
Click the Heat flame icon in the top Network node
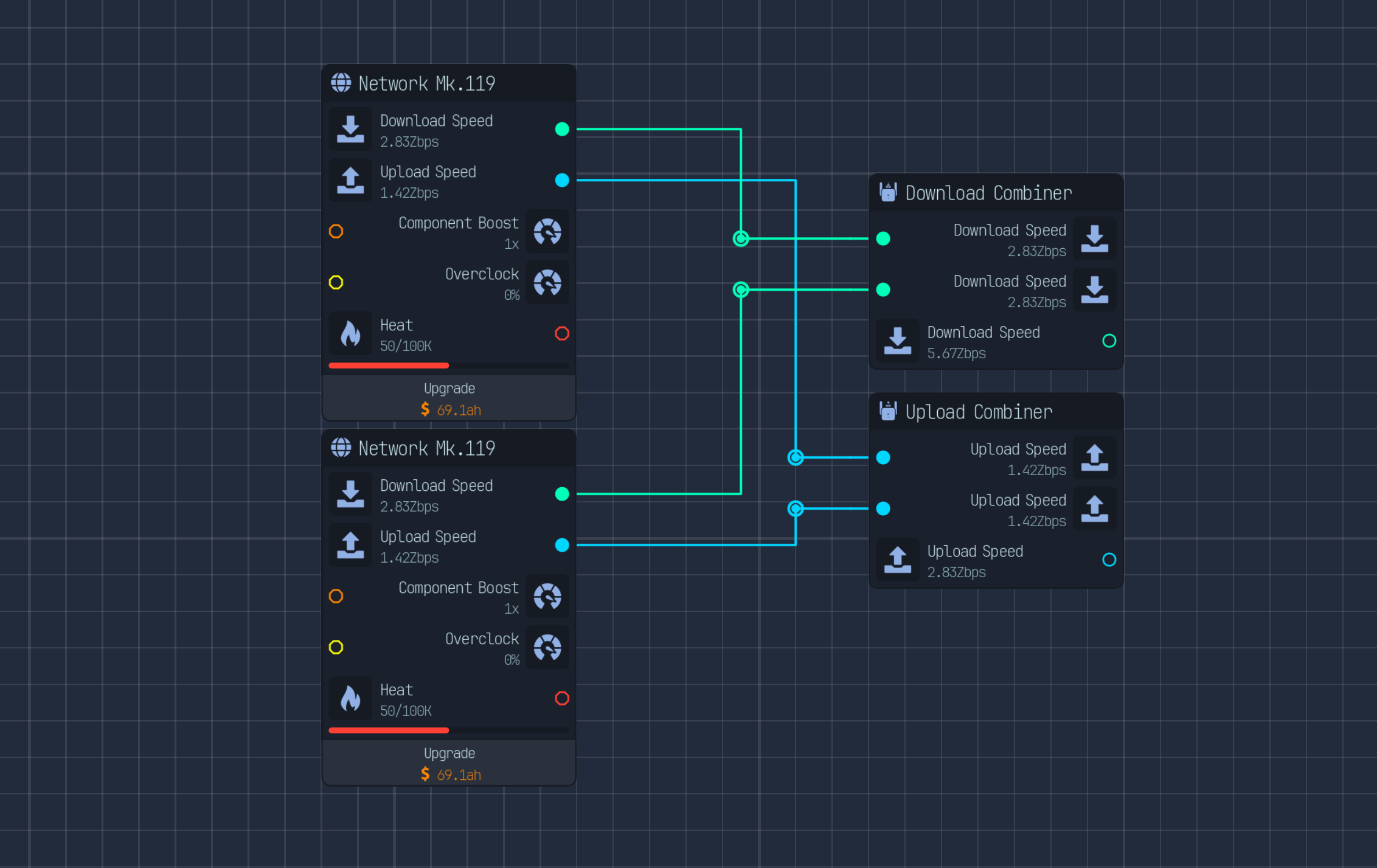350,333
